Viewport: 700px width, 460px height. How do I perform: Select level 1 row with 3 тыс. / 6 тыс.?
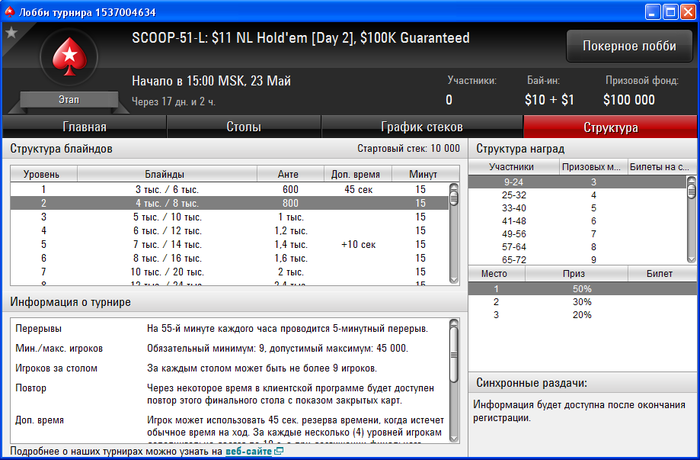coord(229,189)
